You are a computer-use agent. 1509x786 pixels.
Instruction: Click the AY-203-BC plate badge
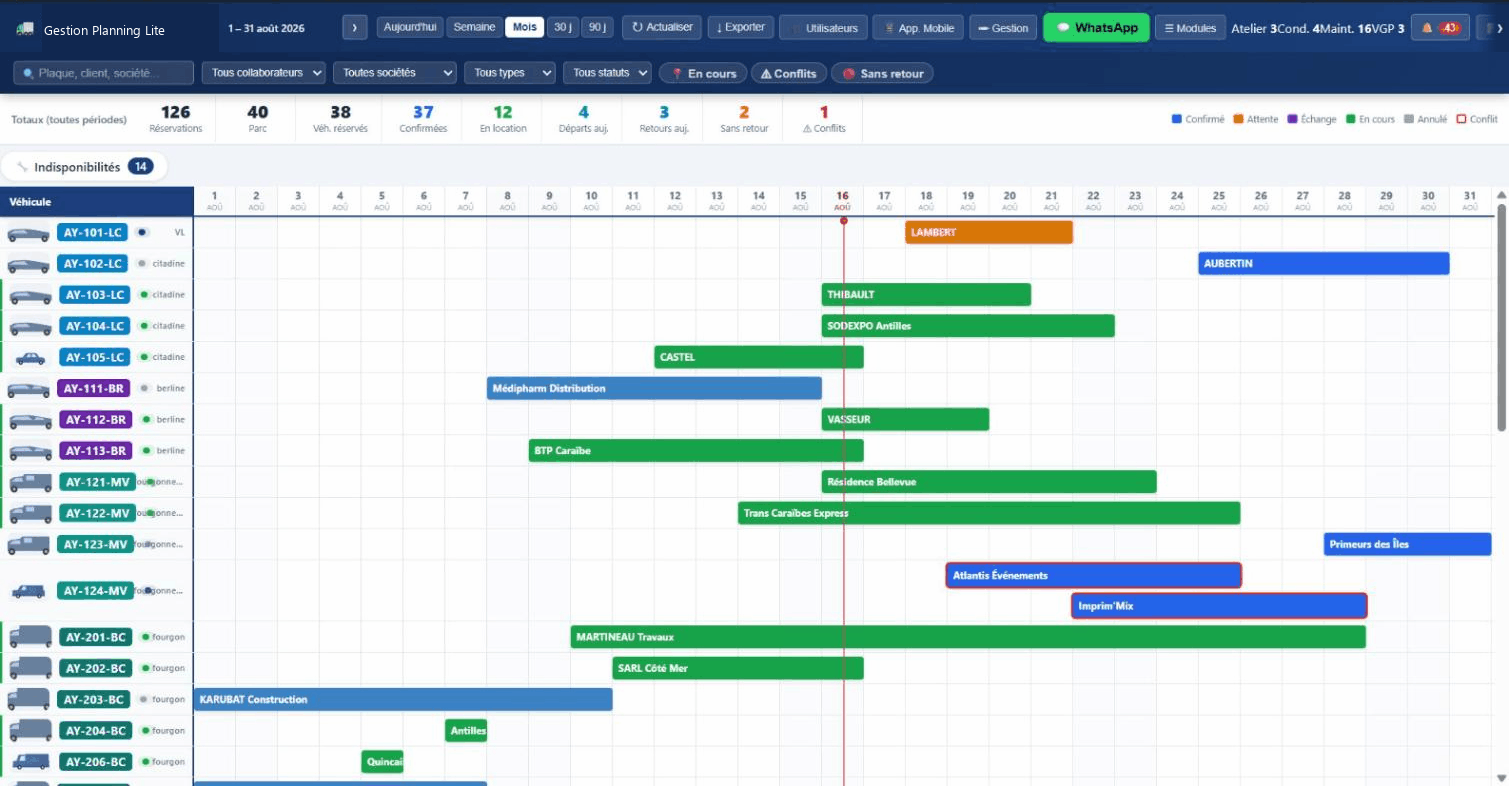[94, 699]
